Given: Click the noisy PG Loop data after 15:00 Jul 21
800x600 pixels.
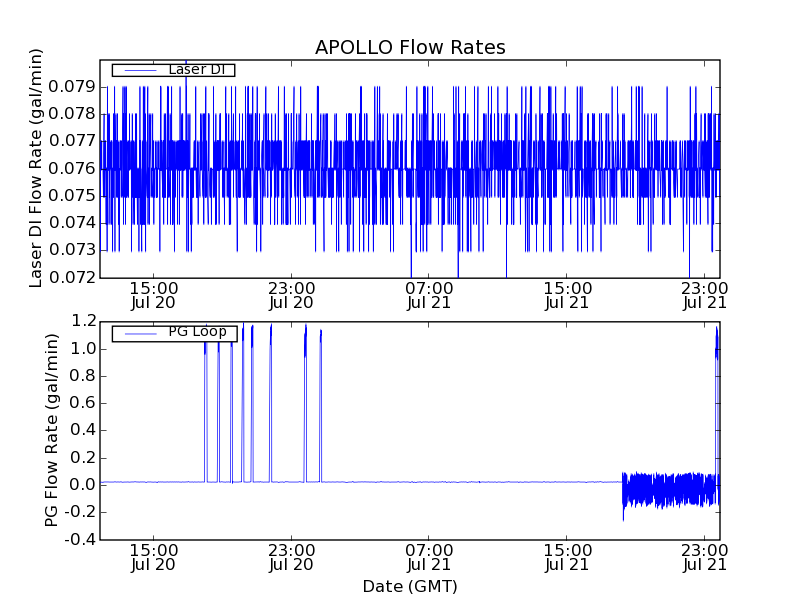Looking at the screenshot, I should [668, 490].
